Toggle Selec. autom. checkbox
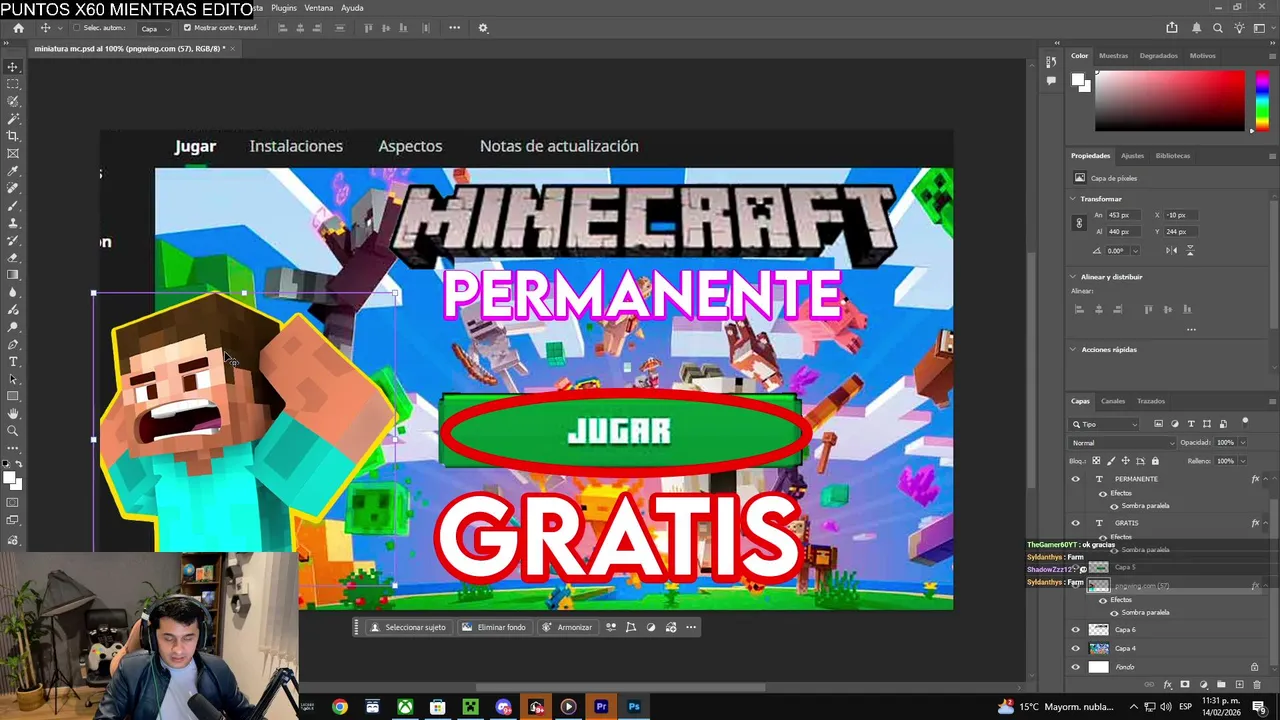 pyautogui.click(x=76, y=28)
